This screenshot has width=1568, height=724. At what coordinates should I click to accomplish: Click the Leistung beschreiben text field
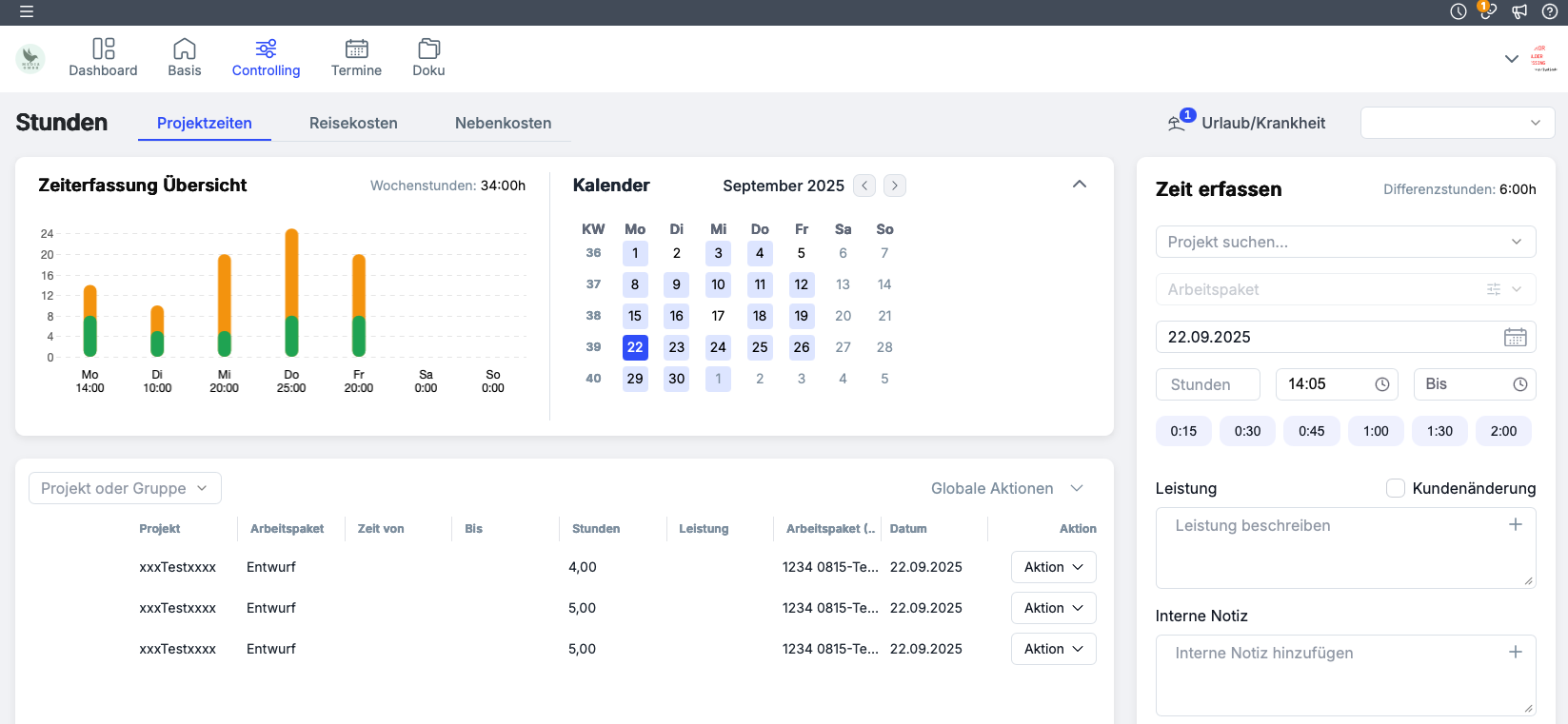click(1333, 547)
